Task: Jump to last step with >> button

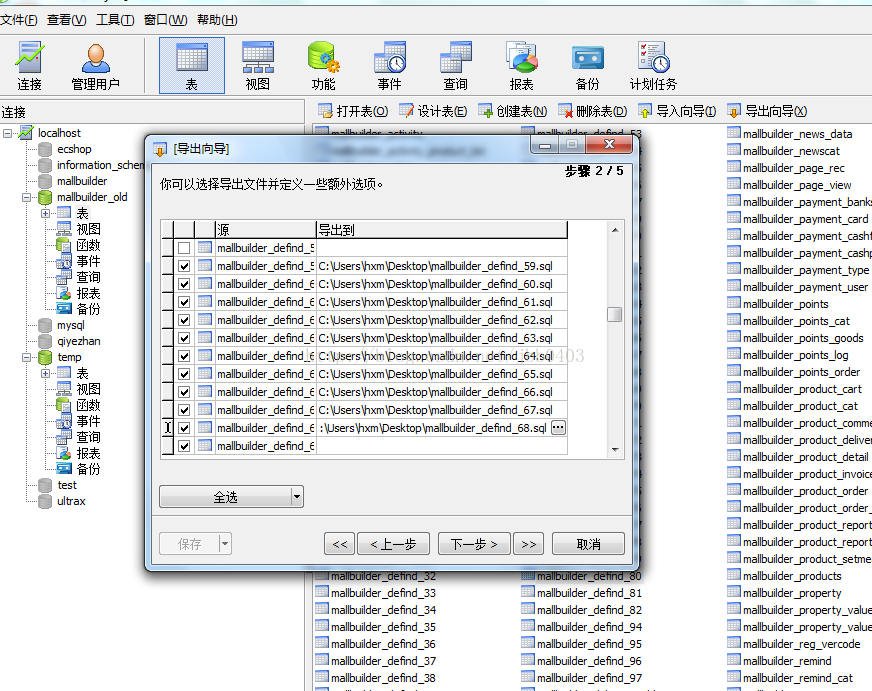Action: click(528, 544)
